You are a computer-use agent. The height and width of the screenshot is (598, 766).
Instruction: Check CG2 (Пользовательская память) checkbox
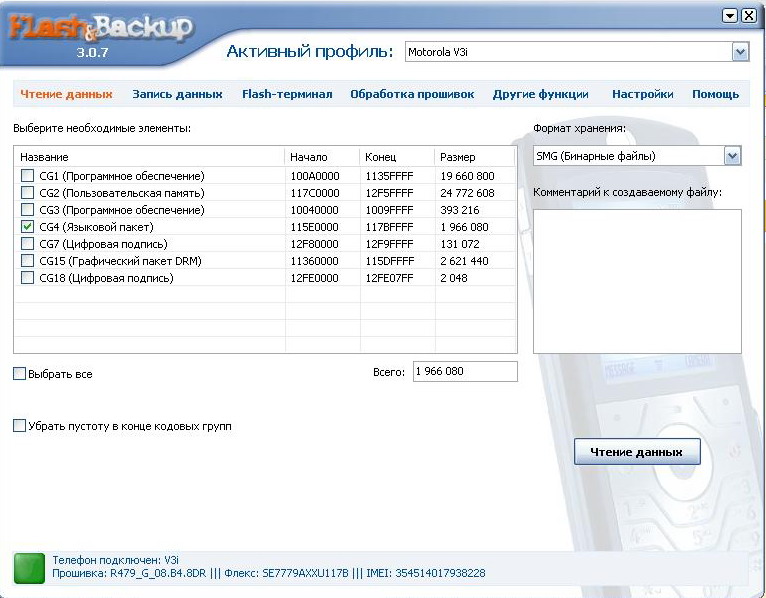click(x=27, y=192)
